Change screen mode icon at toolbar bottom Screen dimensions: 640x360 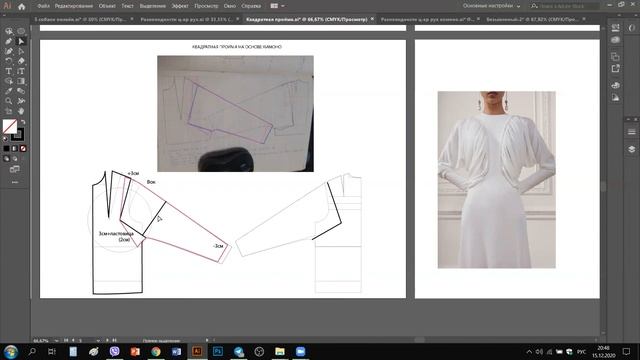click(15, 169)
